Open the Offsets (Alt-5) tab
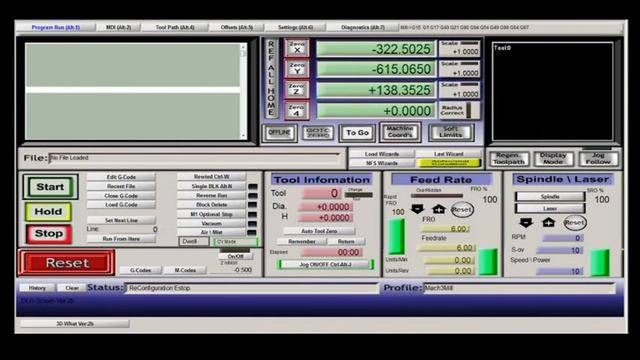The width and height of the screenshot is (640, 360). click(x=236, y=27)
